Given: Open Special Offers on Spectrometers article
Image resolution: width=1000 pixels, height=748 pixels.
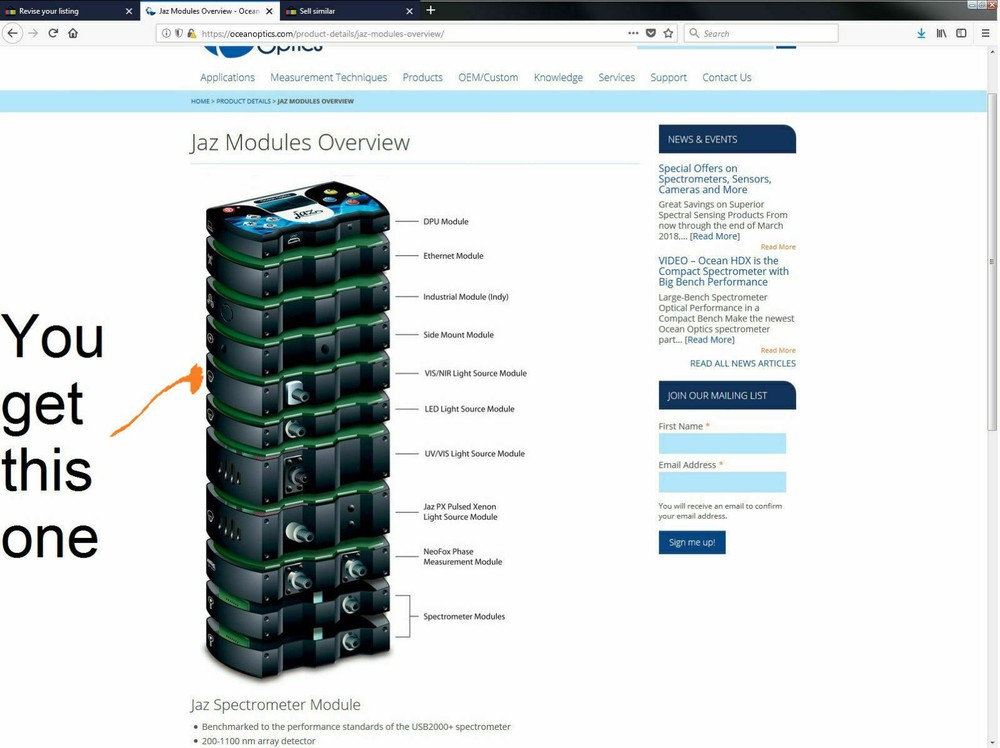Looking at the screenshot, I should (x=715, y=179).
